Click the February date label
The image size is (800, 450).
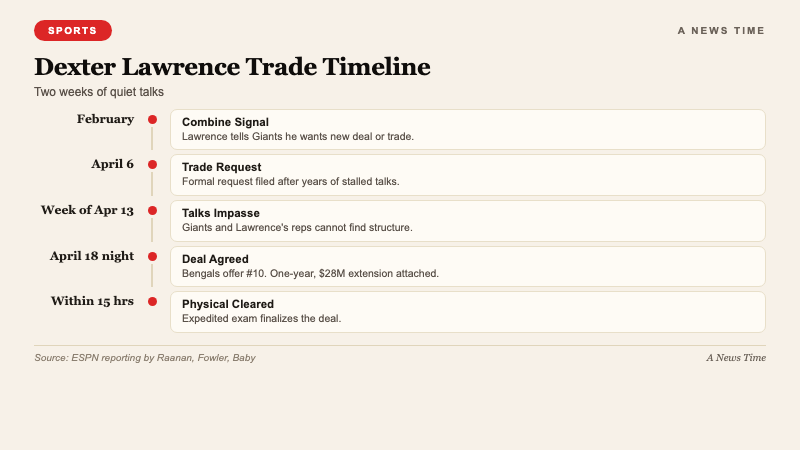tap(105, 119)
